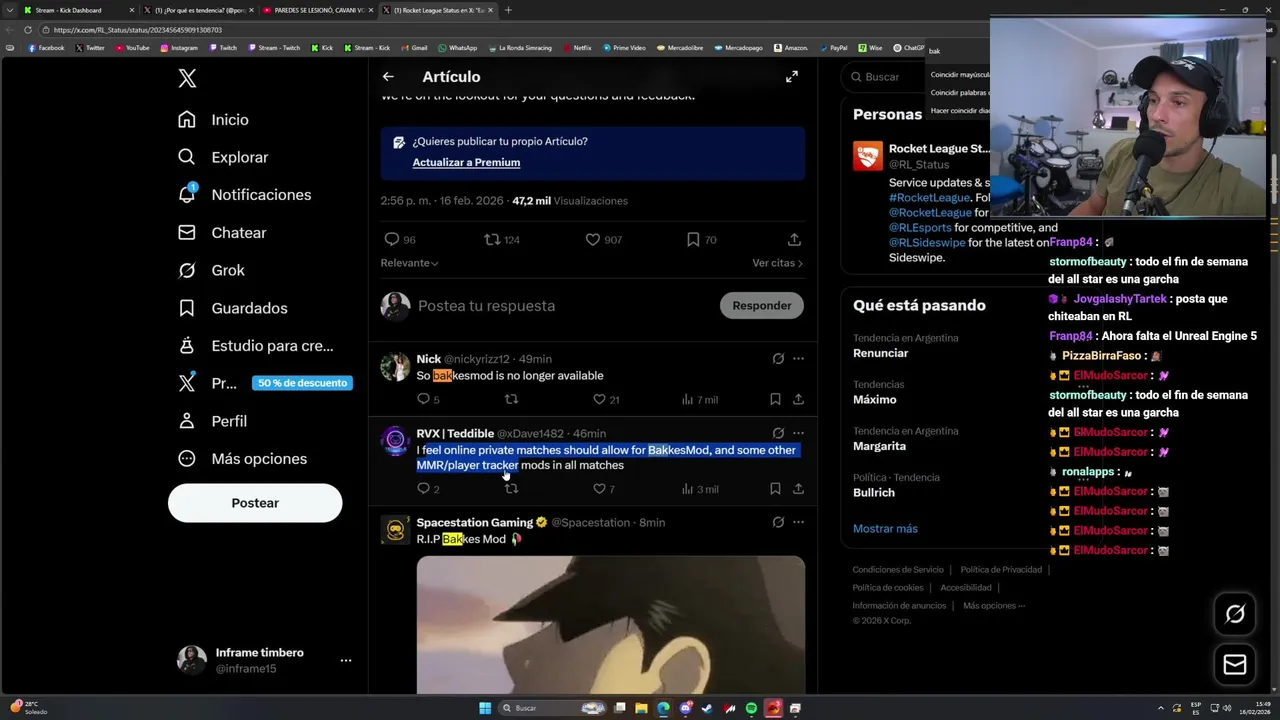Screen dimensions: 1280x720
Task: Open Inicio home from sidebar
Action: (213, 120)
